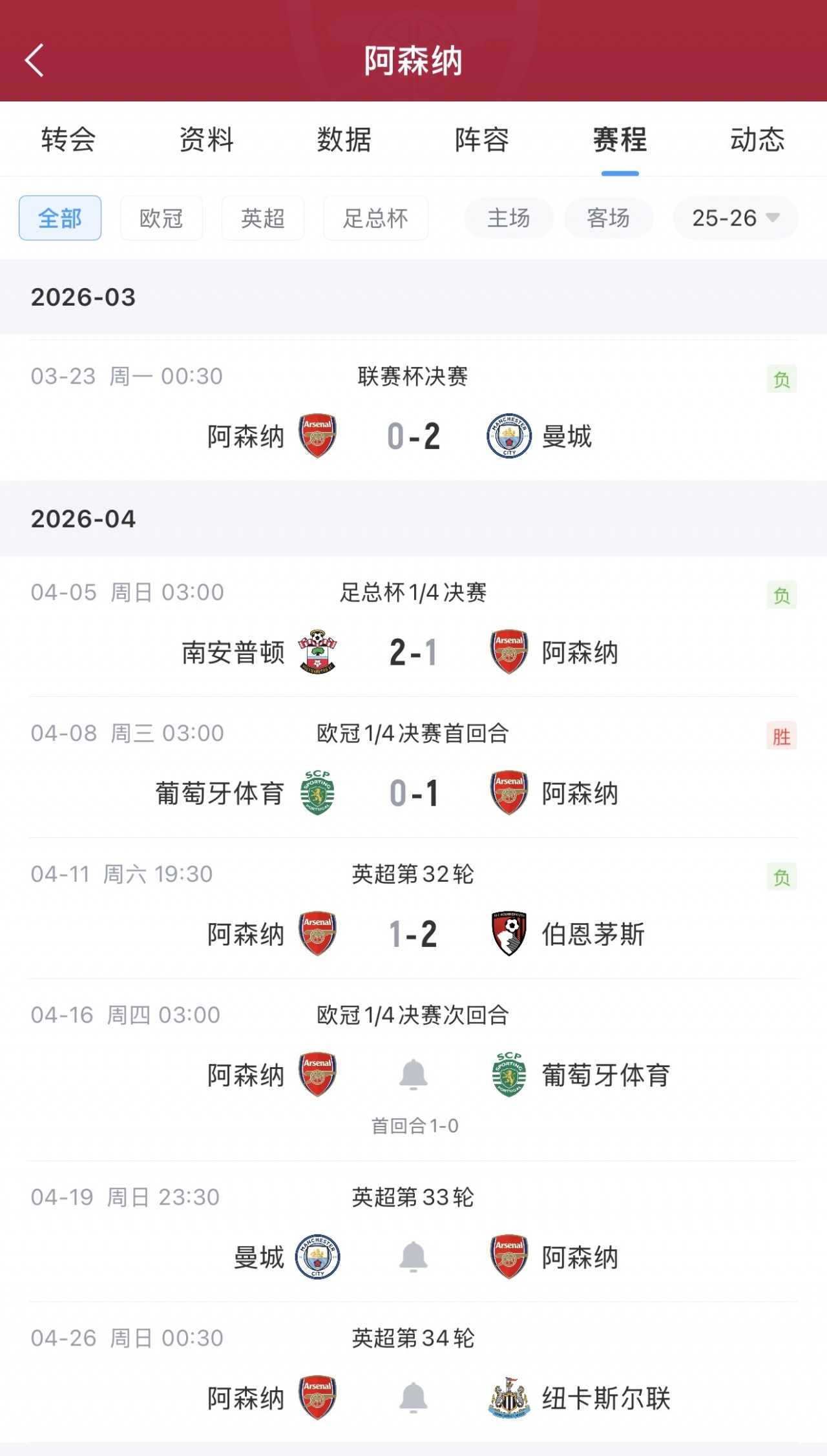
Task: Click the Bournemouth club crest
Action: pyautogui.click(x=509, y=933)
